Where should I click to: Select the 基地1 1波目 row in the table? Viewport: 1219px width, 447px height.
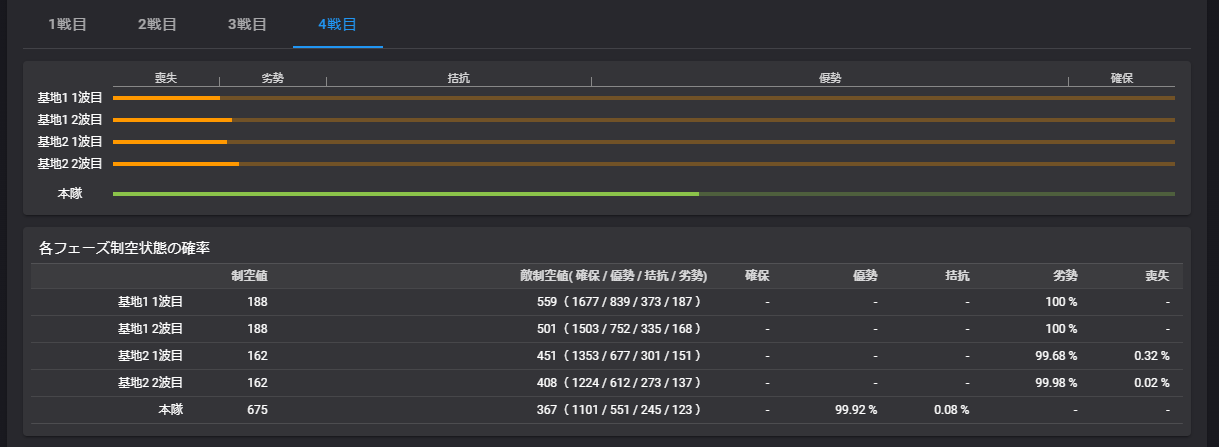150,301
